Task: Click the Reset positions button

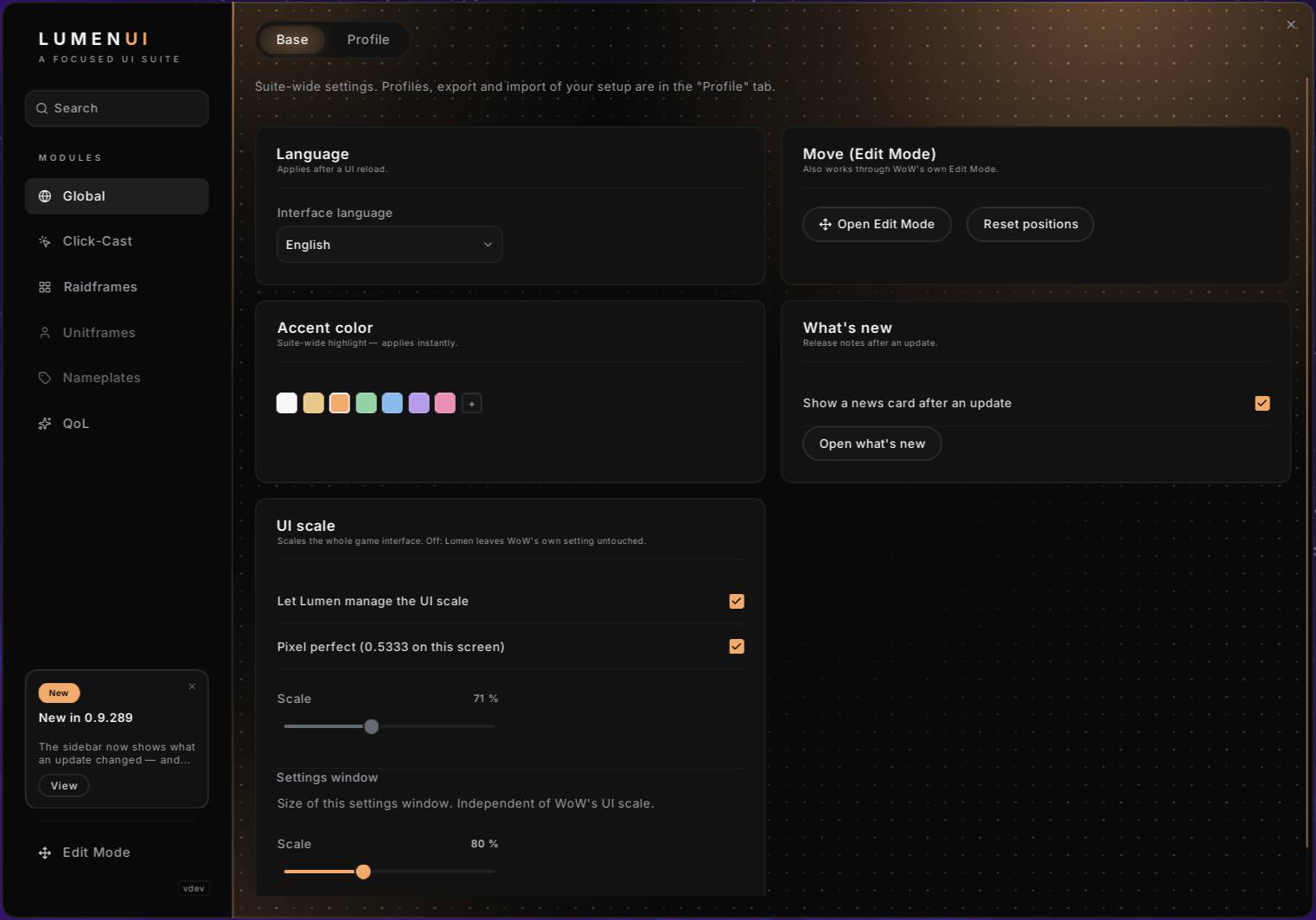Action: pyautogui.click(x=1030, y=224)
